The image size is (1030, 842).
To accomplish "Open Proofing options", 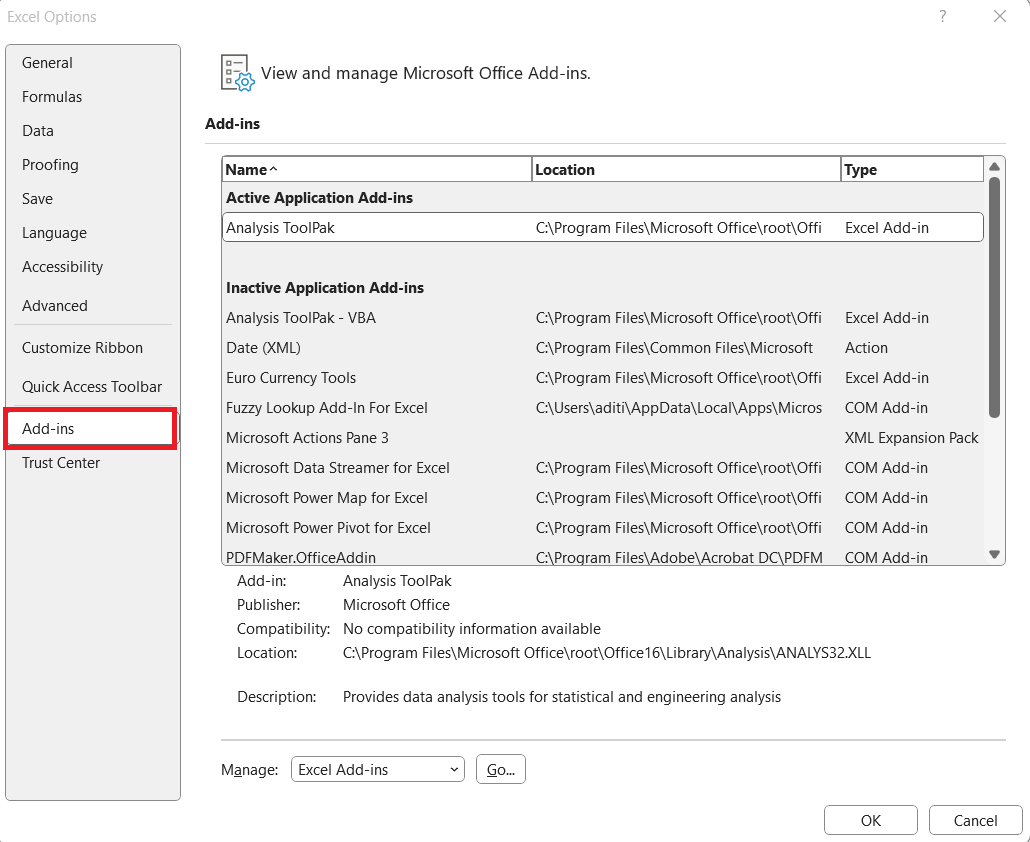I will 92,165.
